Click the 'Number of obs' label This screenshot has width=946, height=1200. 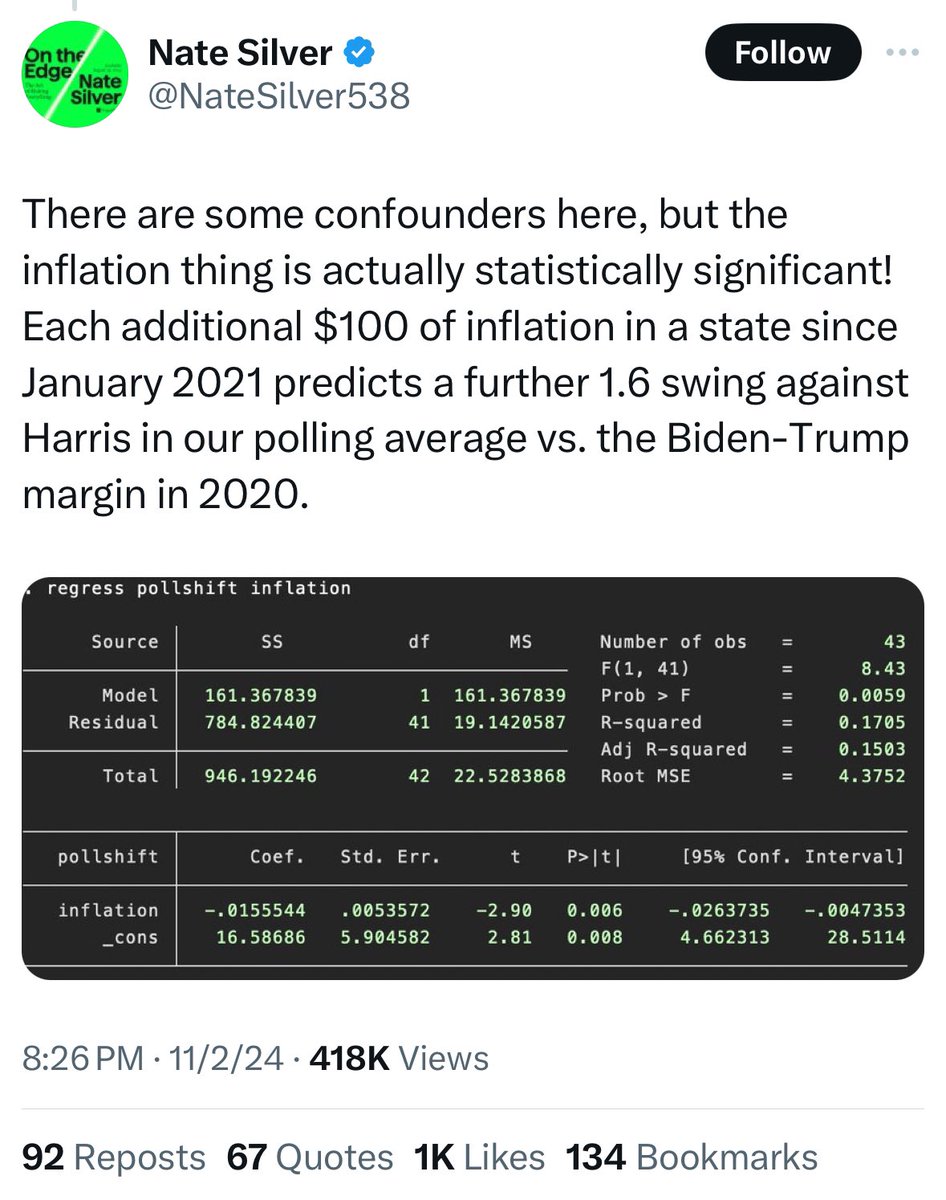(x=672, y=642)
